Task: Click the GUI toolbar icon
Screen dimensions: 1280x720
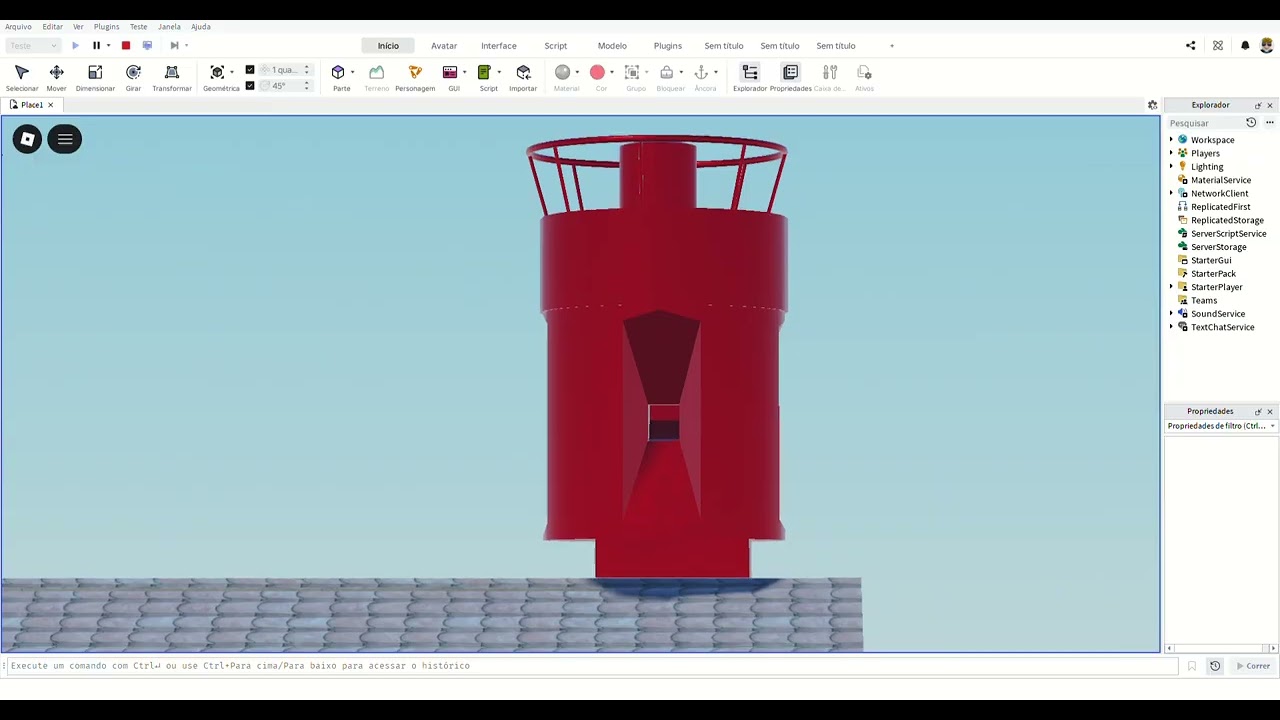Action: 450,72
